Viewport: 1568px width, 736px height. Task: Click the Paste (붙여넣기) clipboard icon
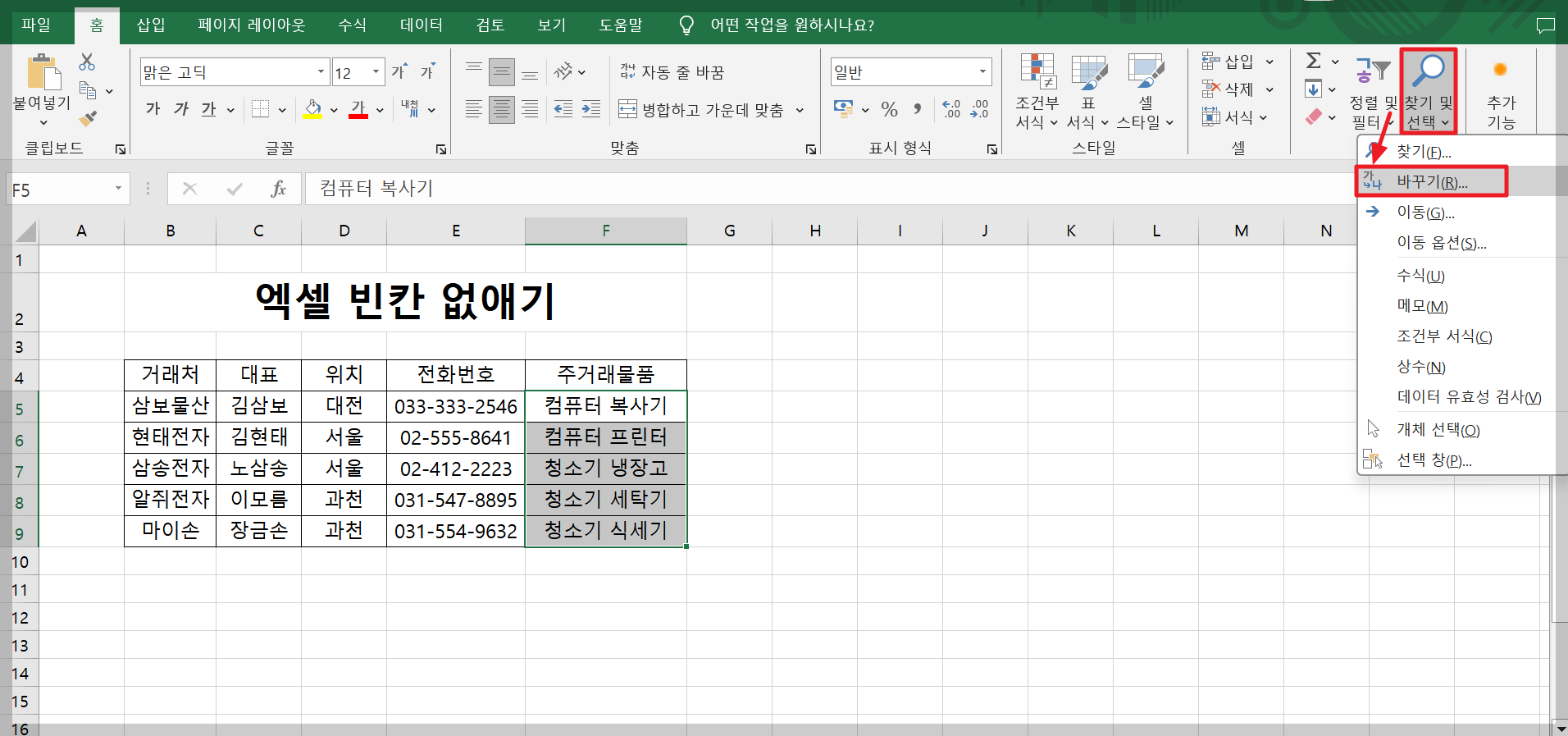43,72
